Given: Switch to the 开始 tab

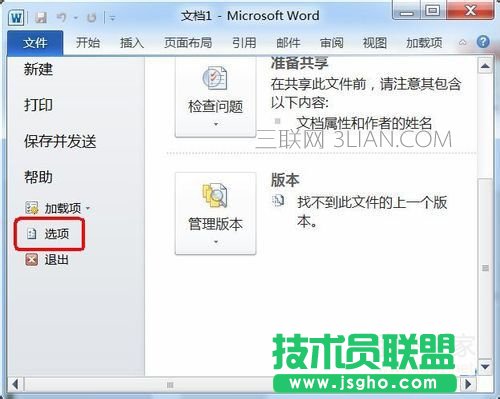Looking at the screenshot, I should [88, 43].
